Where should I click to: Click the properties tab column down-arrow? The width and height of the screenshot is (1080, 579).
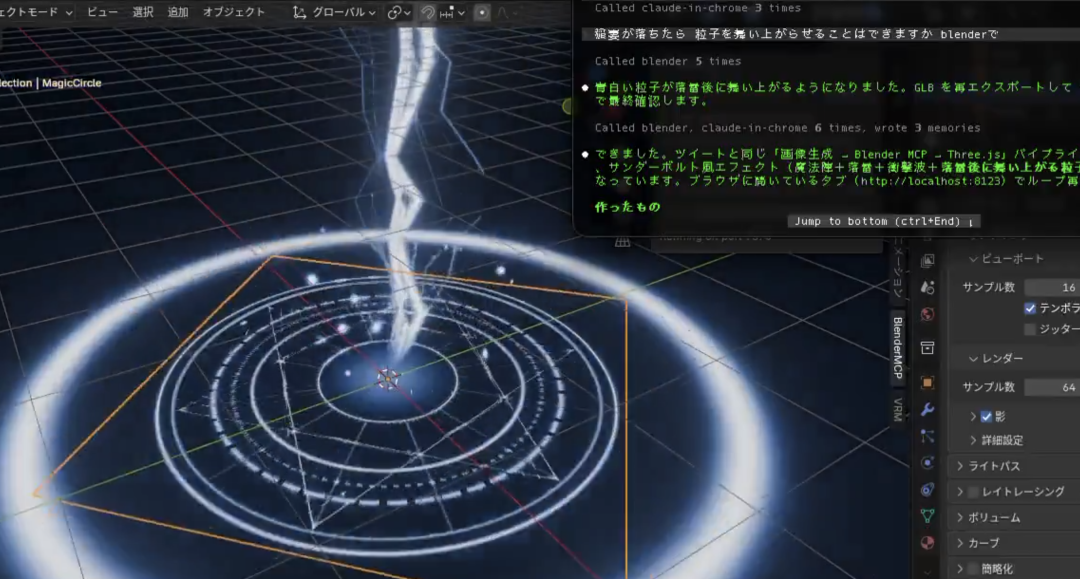[x=928, y=571]
